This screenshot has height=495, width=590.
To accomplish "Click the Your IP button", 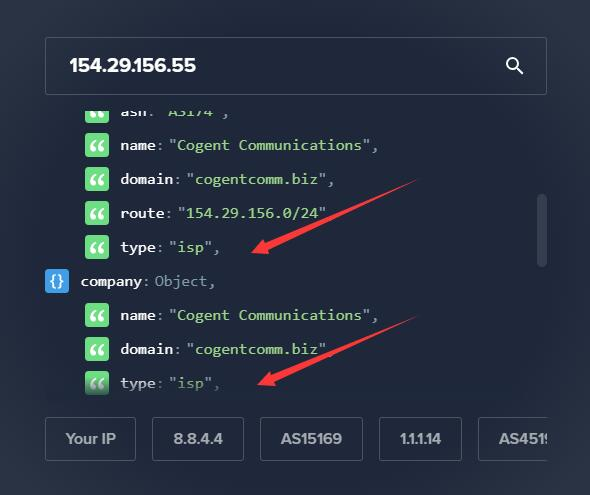I will click(x=90, y=439).
